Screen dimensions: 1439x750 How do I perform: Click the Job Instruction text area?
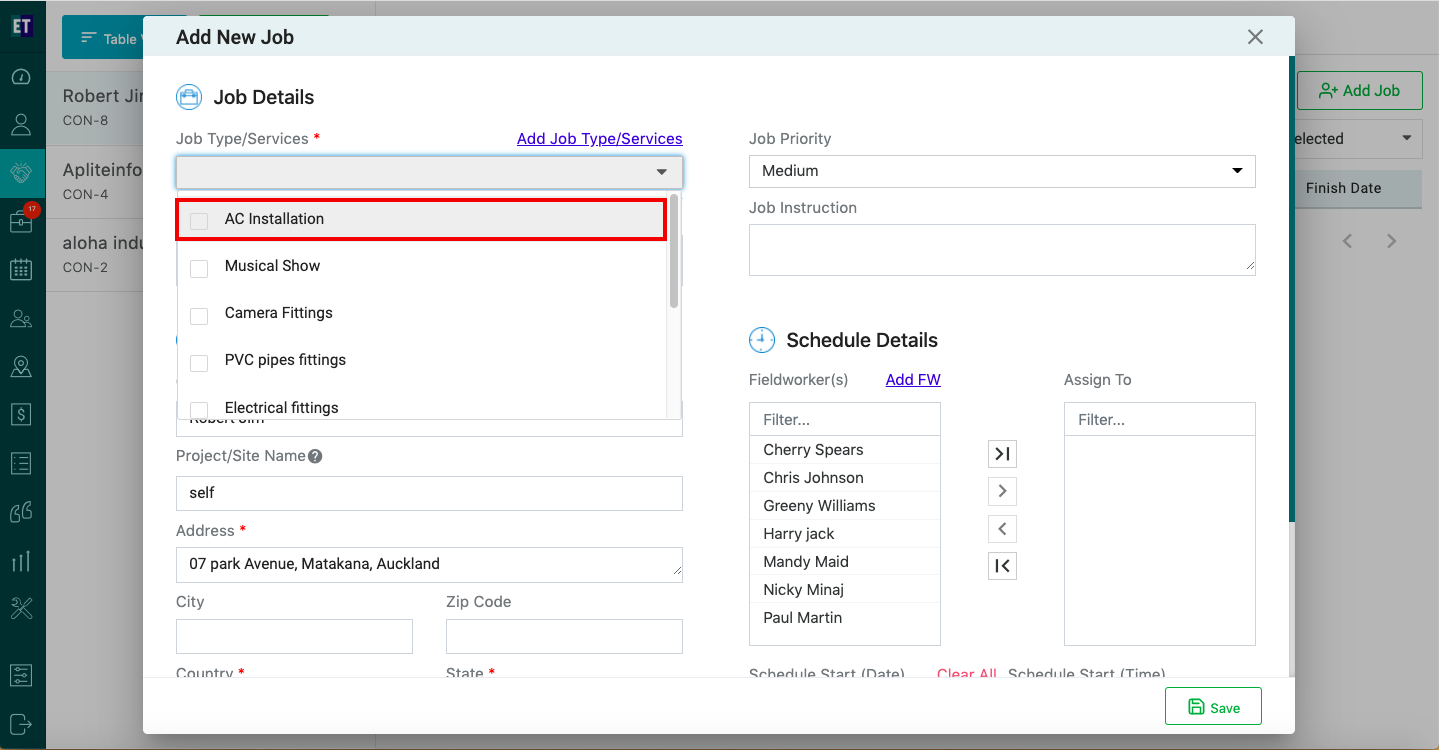(1002, 249)
